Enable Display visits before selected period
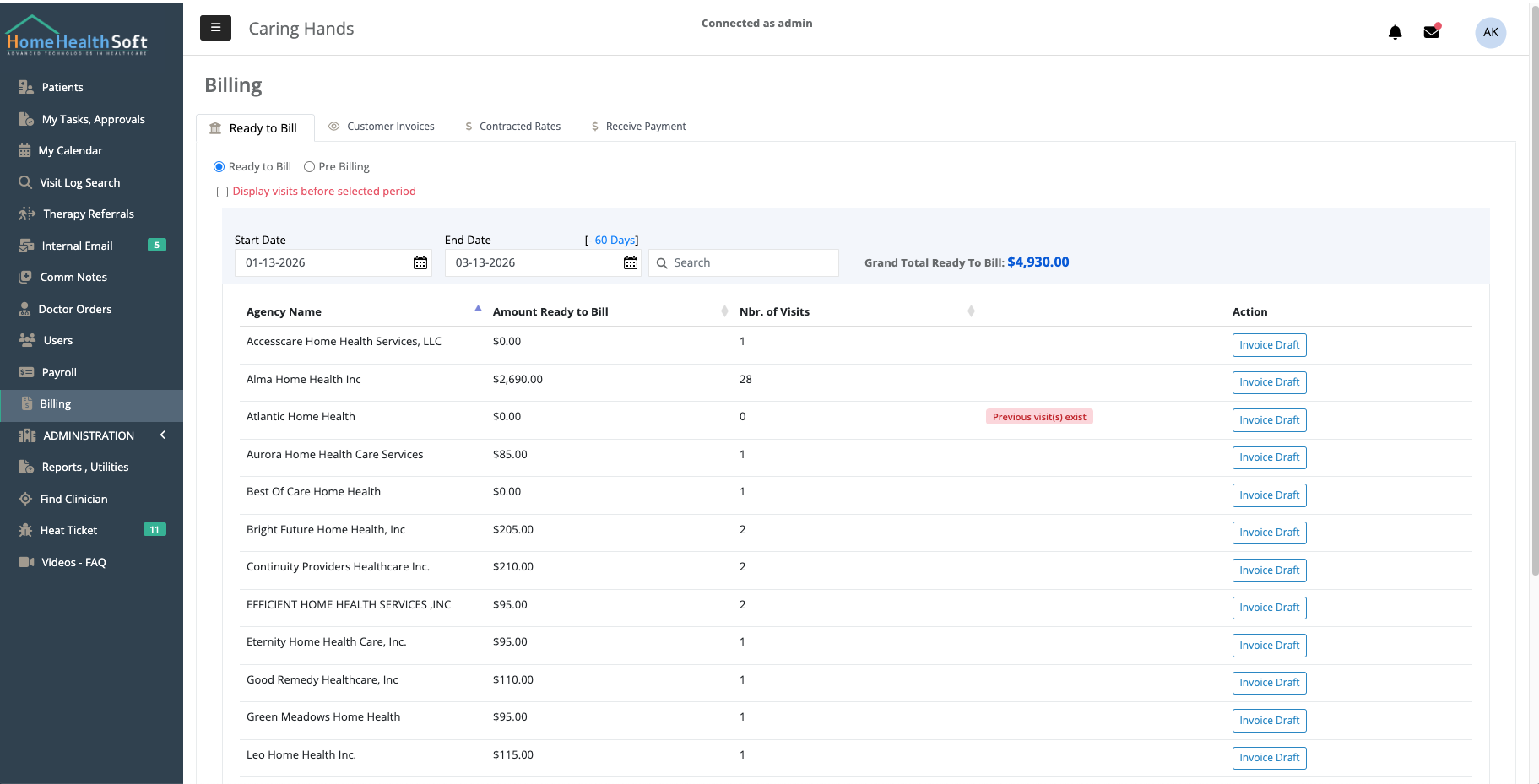The height and width of the screenshot is (784, 1539). pyautogui.click(x=222, y=192)
